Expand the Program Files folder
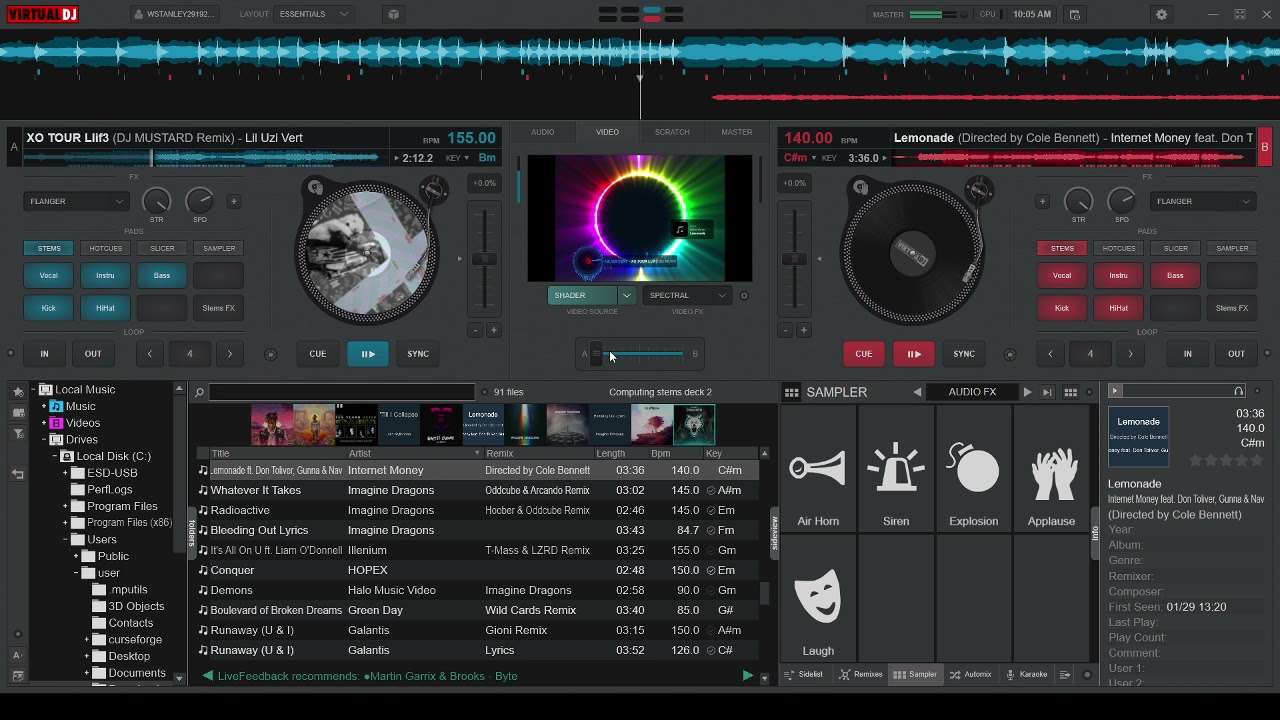The width and height of the screenshot is (1280, 720). [65, 506]
